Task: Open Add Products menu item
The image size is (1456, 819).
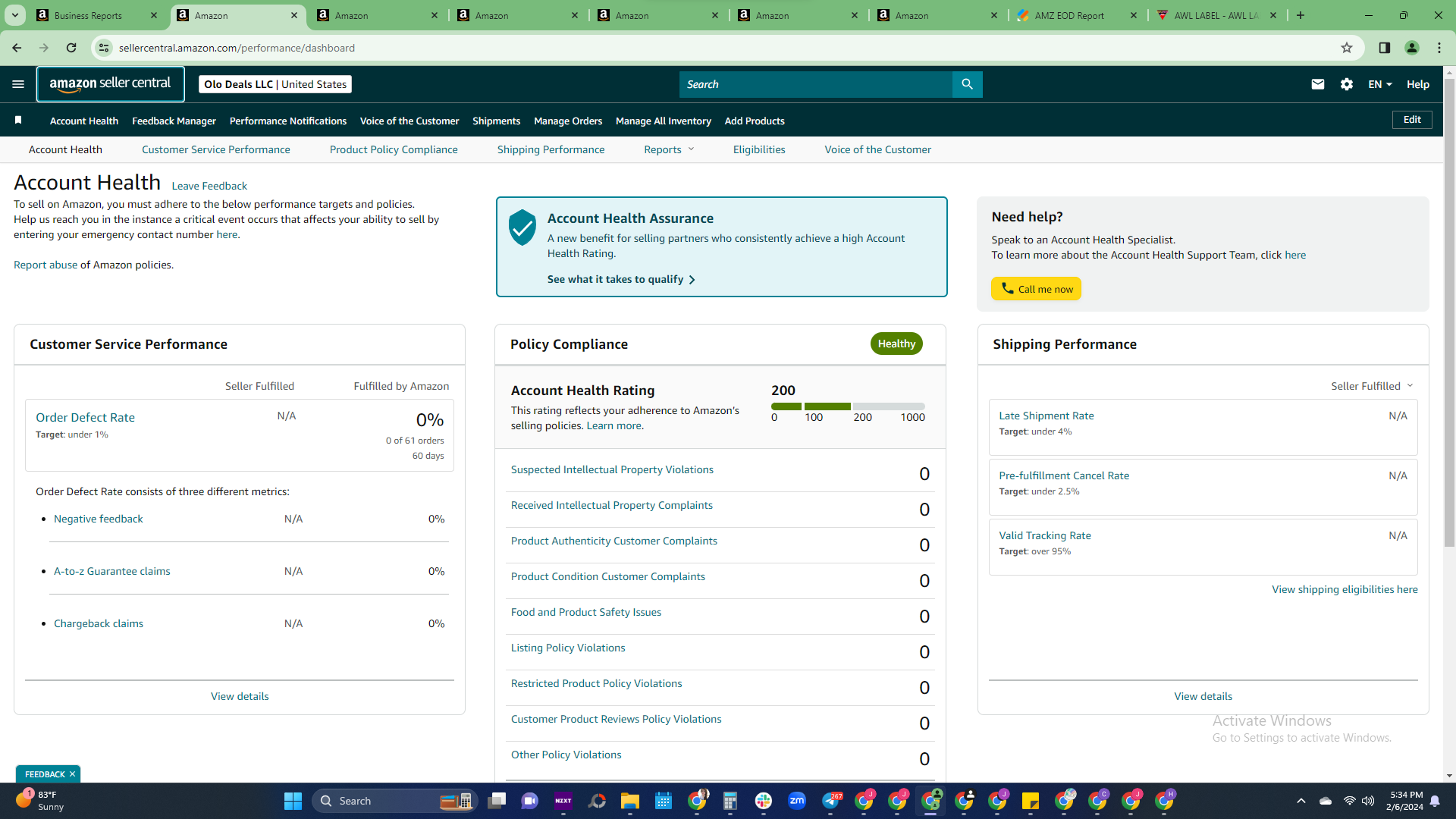Action: pyautogui.click(x=755, y=121)
